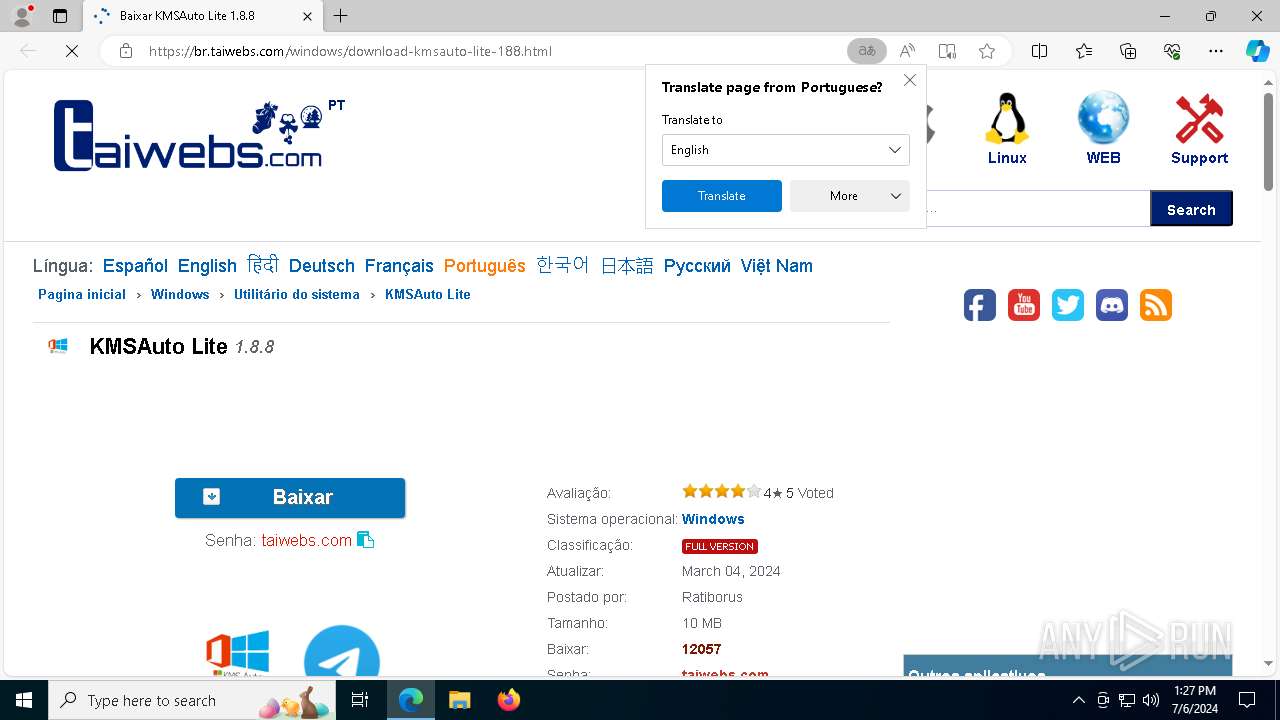1280x720 pixels.
Task: Switch language to Korean 한국어
Action: tap(563, 266)
